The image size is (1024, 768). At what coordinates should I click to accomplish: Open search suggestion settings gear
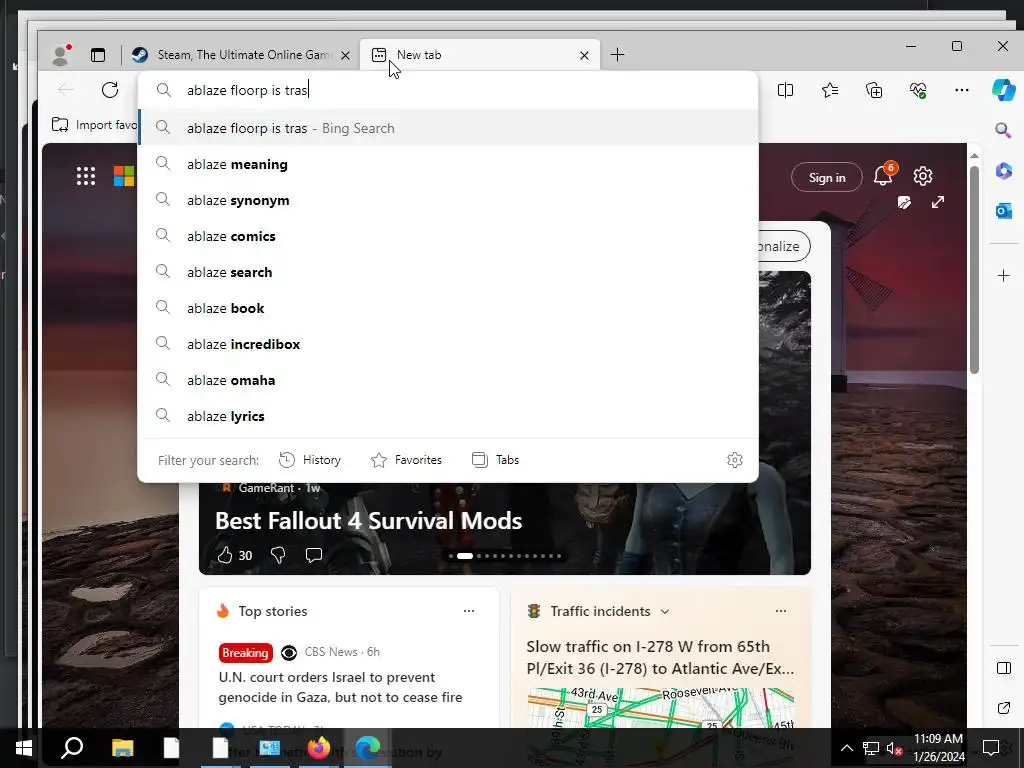(735, 460)
